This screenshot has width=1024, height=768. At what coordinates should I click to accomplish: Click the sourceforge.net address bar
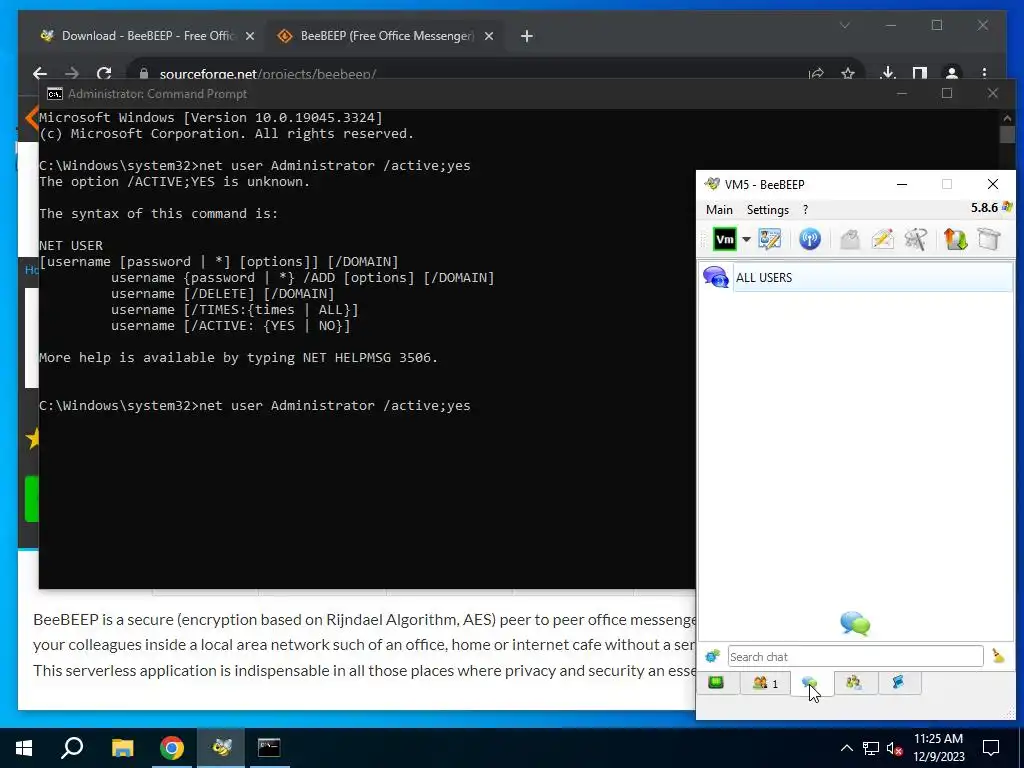tap(268, 74)
